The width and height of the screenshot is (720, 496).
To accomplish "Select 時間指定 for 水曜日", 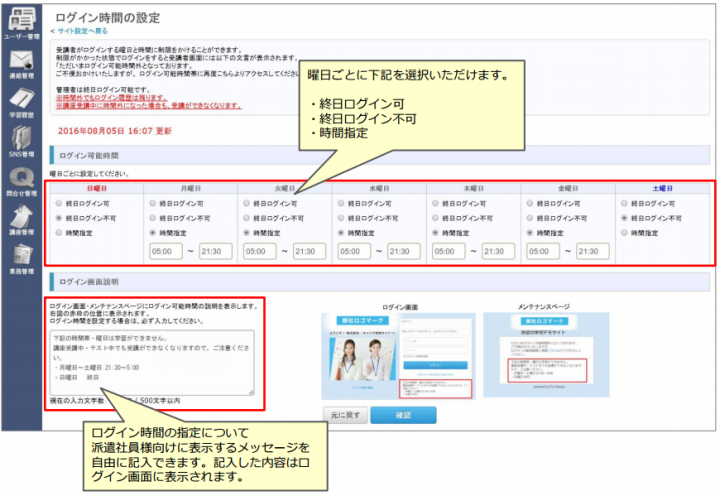I will 341,232.
